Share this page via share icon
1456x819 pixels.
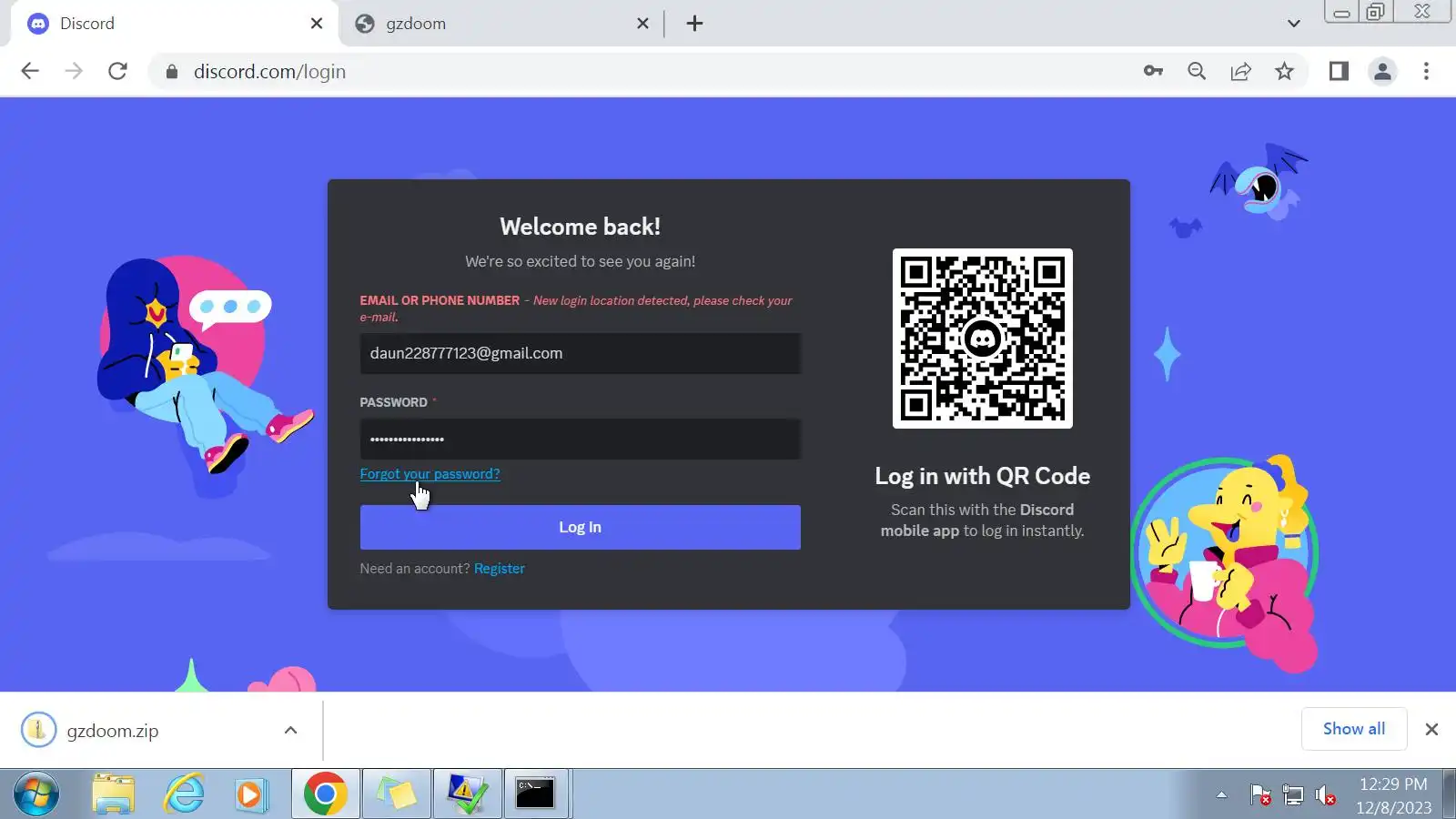coord(1240,71)
